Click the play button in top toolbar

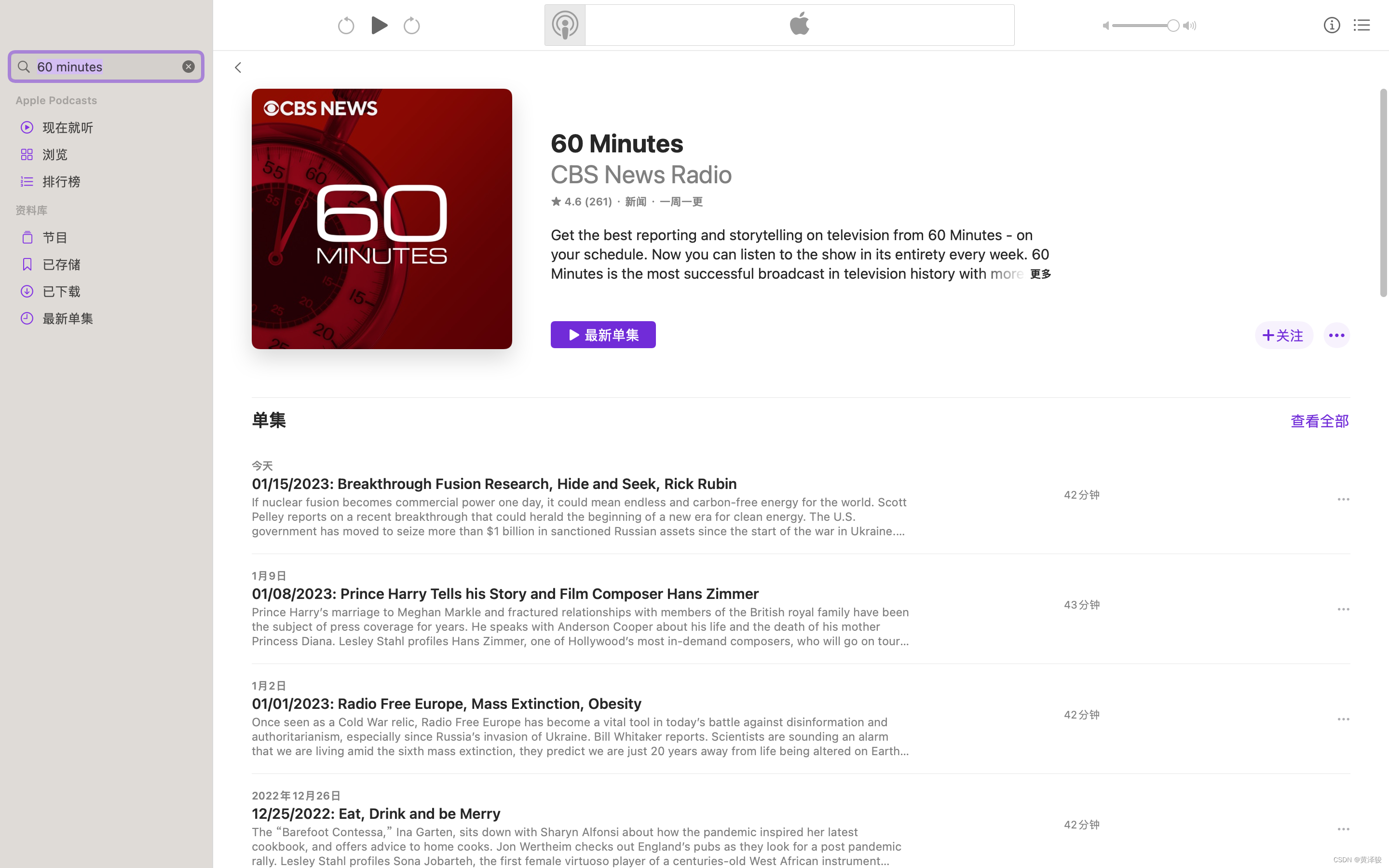[379, 25]
